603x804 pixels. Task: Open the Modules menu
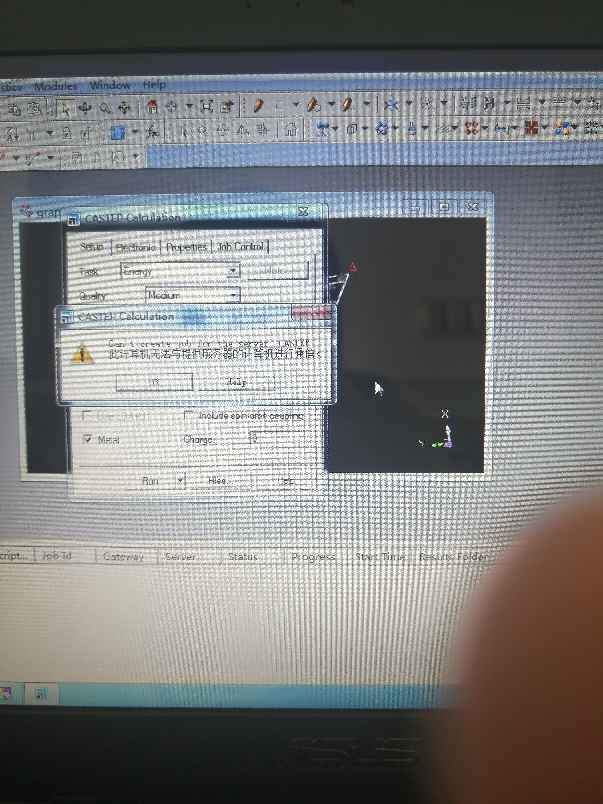(56, 86)
